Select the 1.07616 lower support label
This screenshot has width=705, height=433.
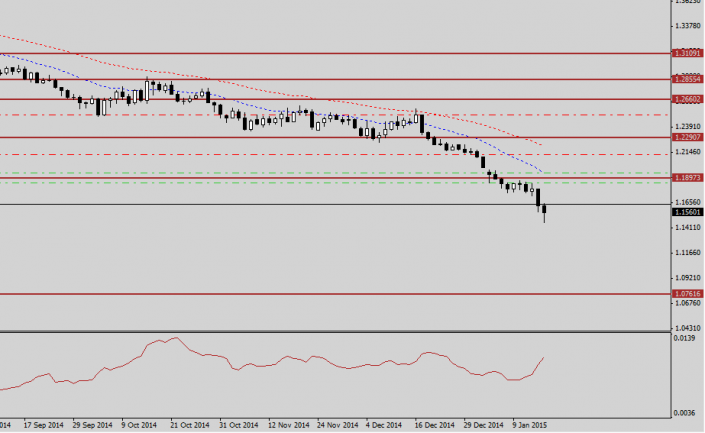point(686,295)
